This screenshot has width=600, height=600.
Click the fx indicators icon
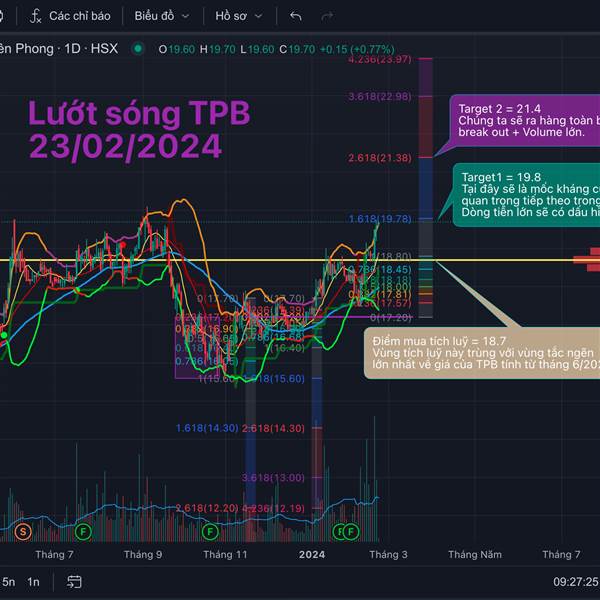(35, 16)
